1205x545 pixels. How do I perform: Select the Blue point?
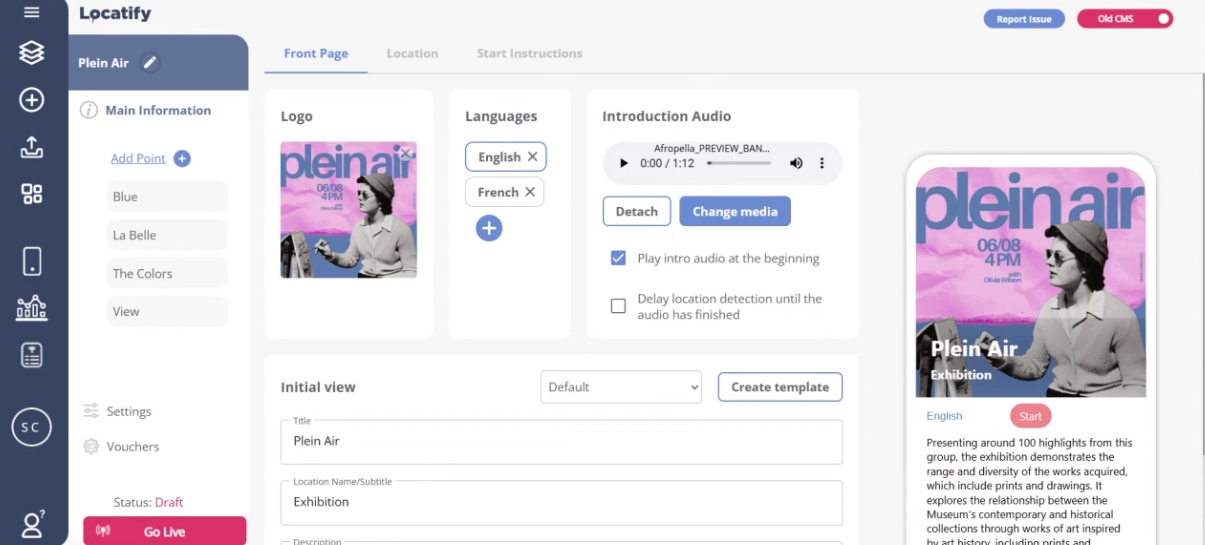click(x=167, y=197)
